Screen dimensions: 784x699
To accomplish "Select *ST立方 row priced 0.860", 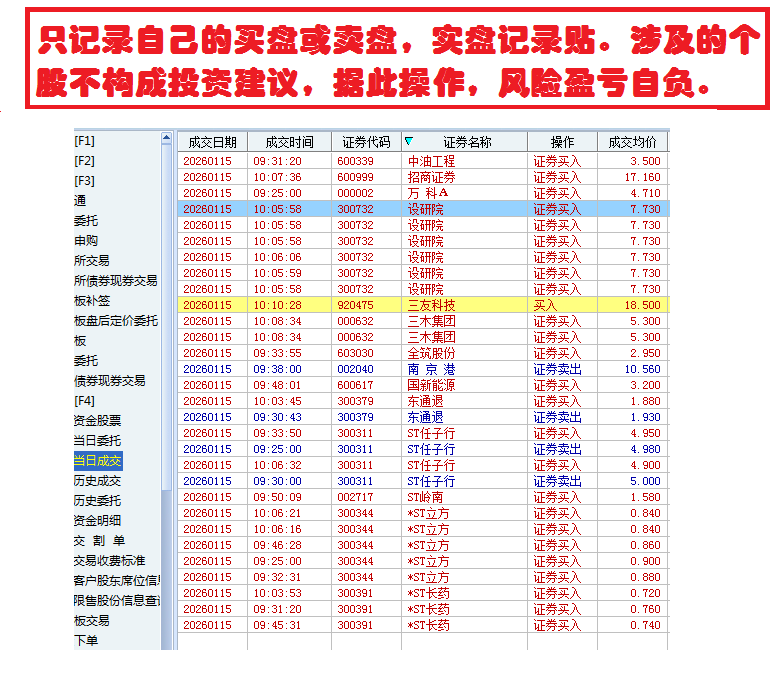I will 423,545.
